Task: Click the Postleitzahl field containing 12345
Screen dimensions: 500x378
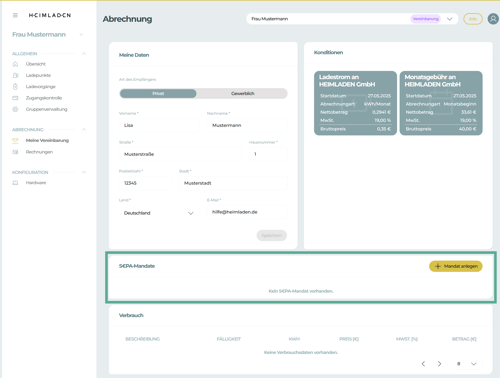Action: point(145,183)
